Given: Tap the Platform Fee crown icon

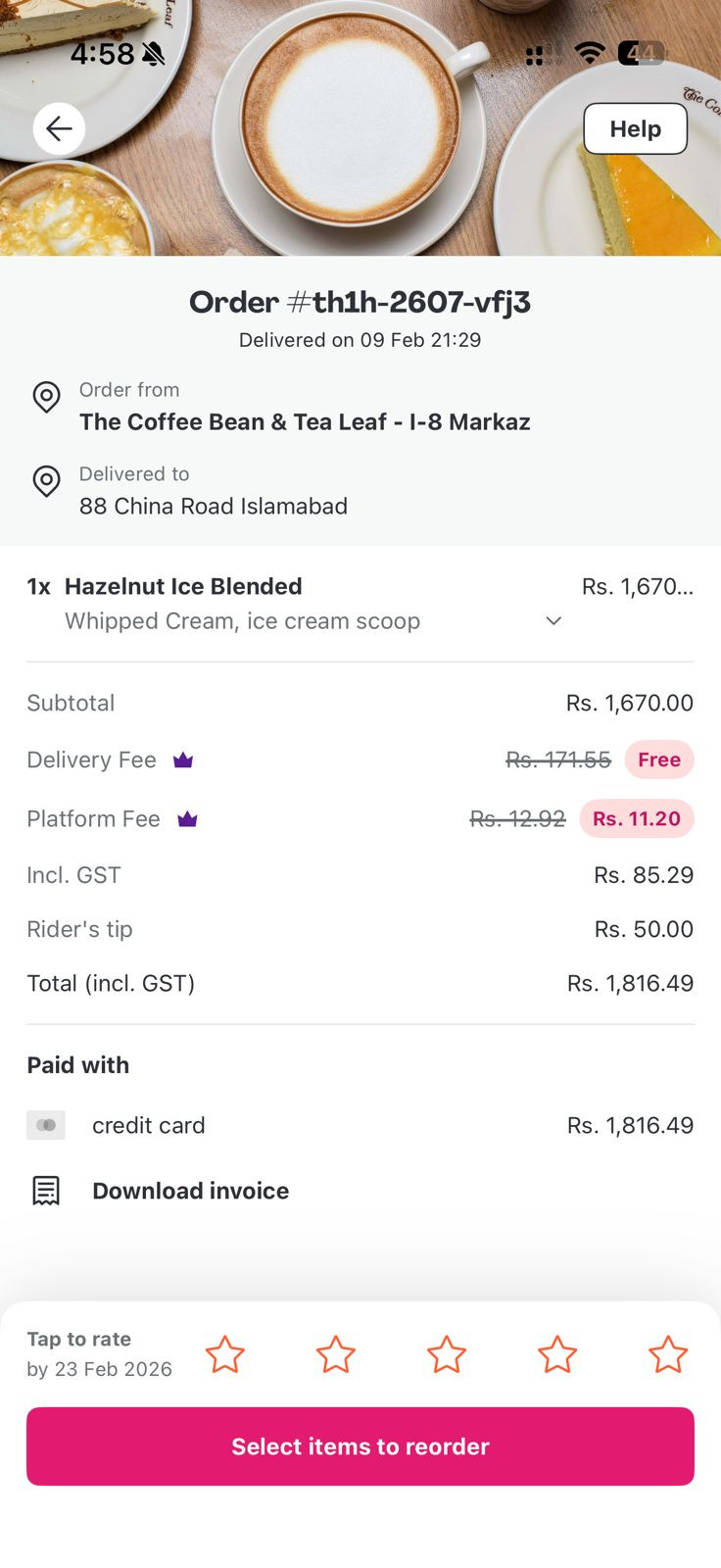Looking at the screenshot, I should click(187, 818).
